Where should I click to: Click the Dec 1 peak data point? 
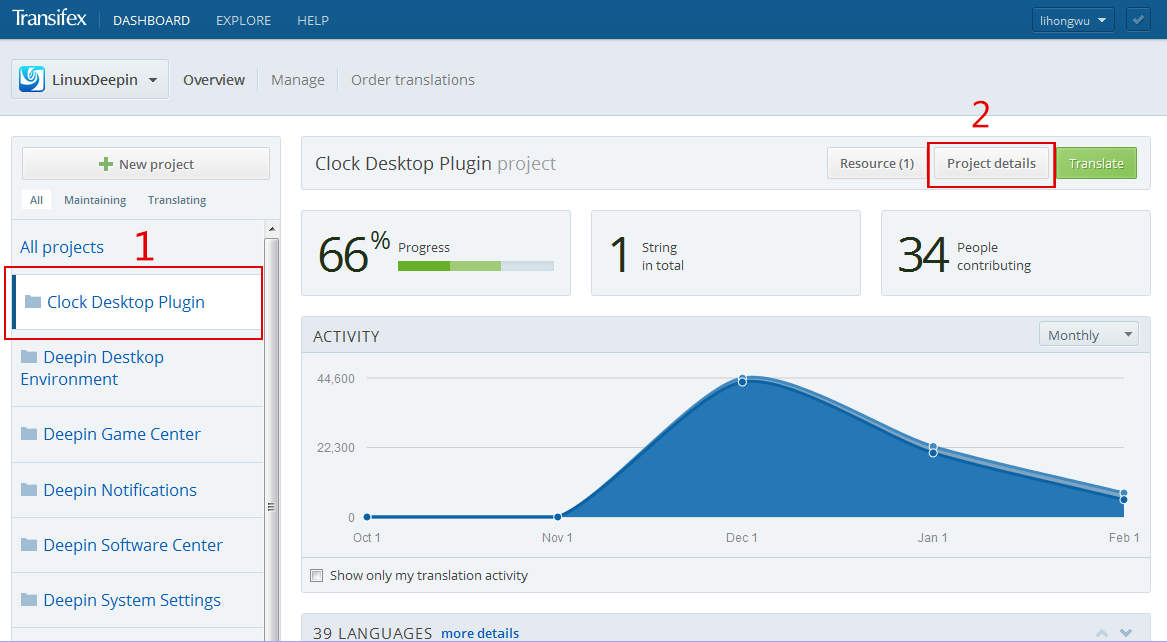pyautogui.click(x=742, y=380)
